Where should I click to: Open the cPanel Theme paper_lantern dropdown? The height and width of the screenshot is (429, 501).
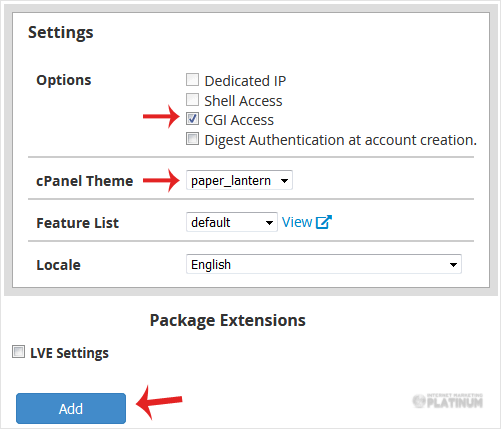coord(239,180)
